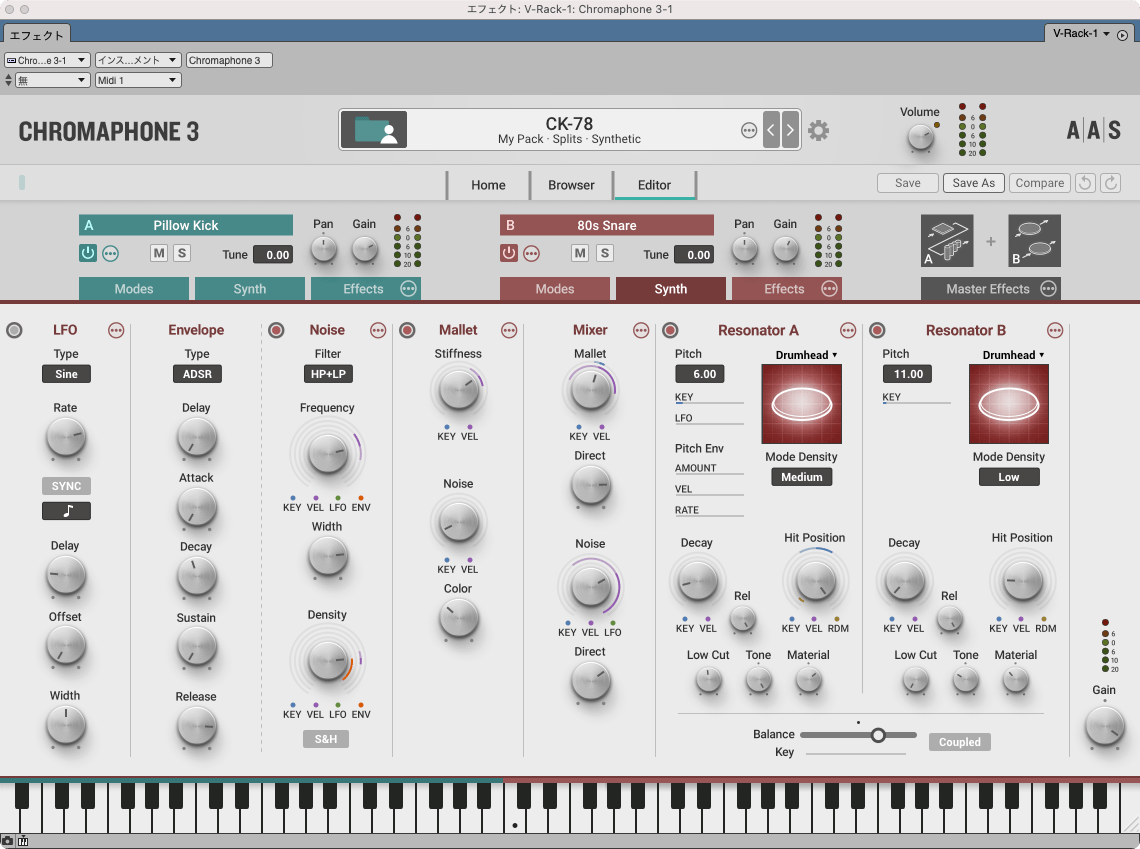Image resolution: width=1140 pixels, height=849 pixels.
Task: Open the Noise Filter HP+LP selector
Action: pyautogui.click(x=328, y=374)
